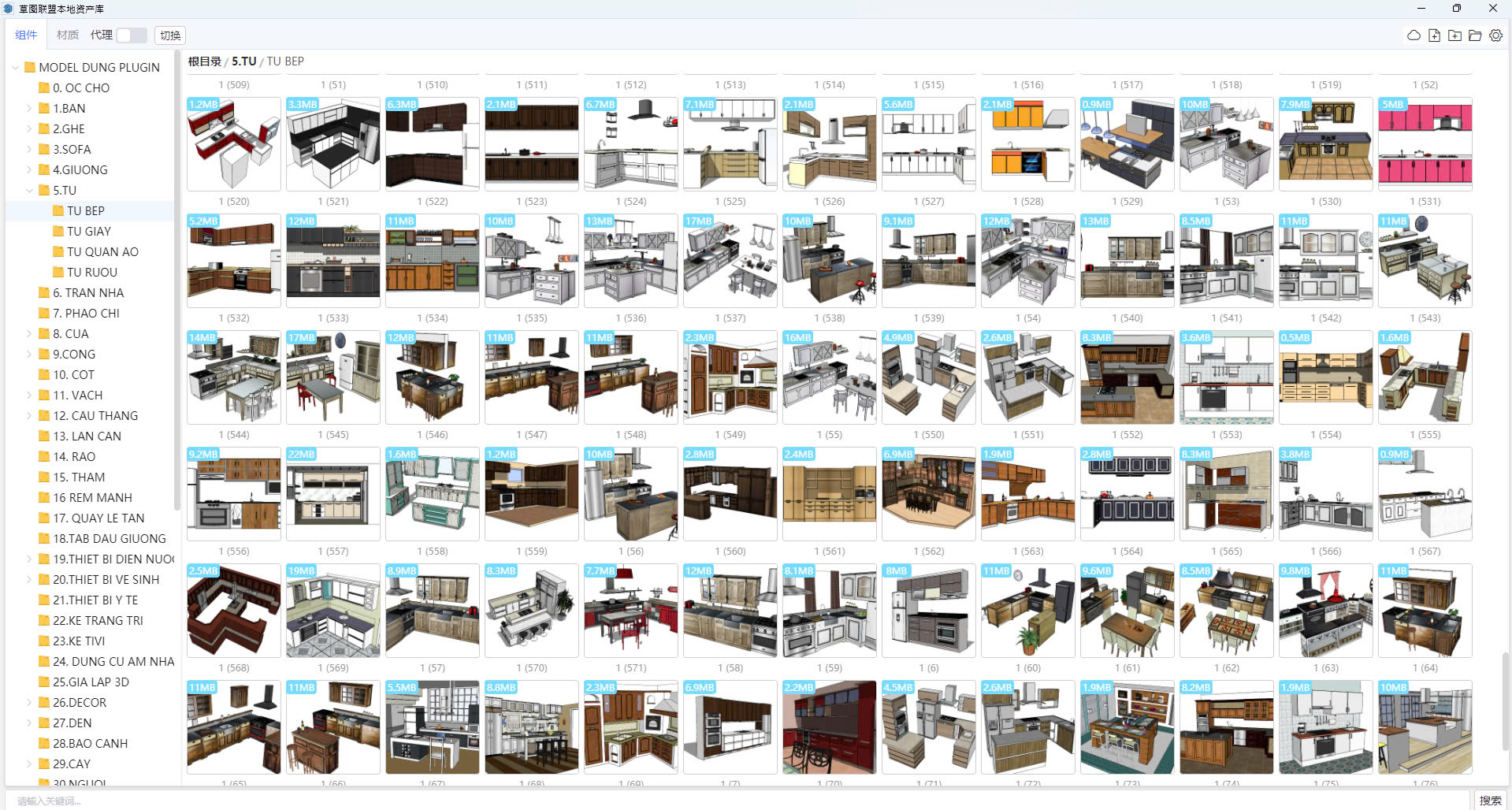
Task: Select the red kitchen thumbnail 1 (520)
Action: [233, 144]
